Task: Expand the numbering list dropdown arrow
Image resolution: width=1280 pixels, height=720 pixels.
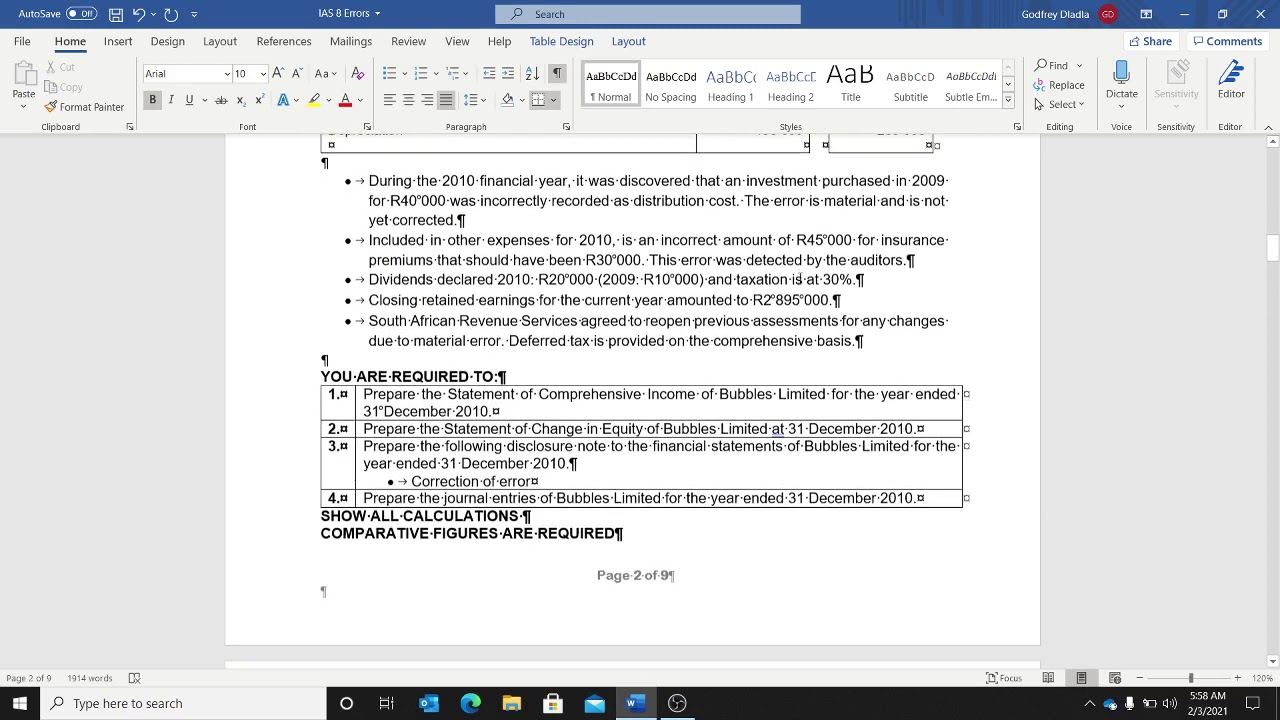Action: click(x=434, y=73)
